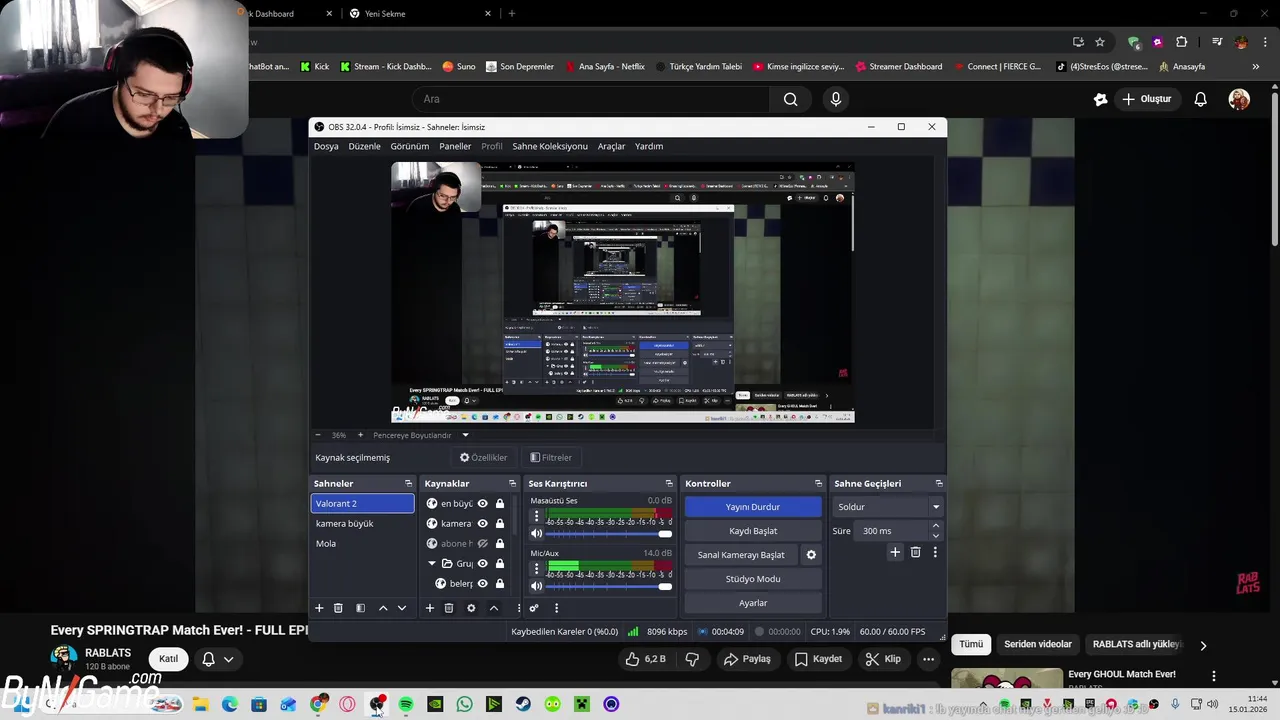Click the YouTube voice search microphone
Screen dimensions: 1280x720
pyautogui.click(x=836, y=99)
